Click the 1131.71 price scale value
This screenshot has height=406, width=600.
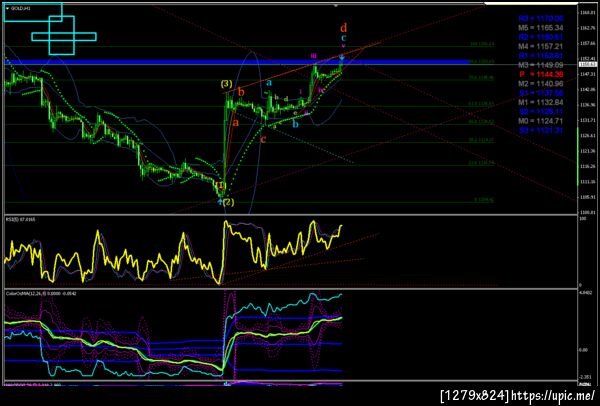pos(586,120)
